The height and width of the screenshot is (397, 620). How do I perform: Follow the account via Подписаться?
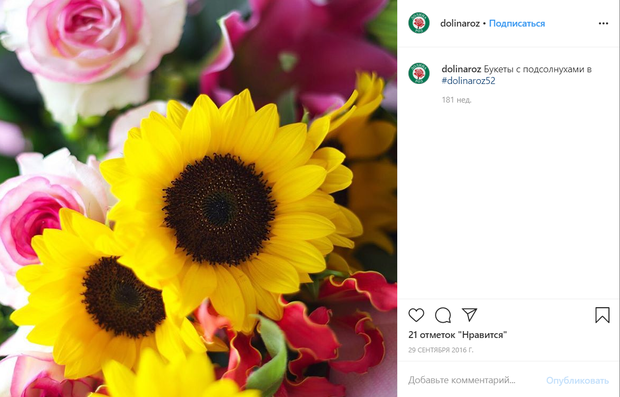click(x=517, y=24)
